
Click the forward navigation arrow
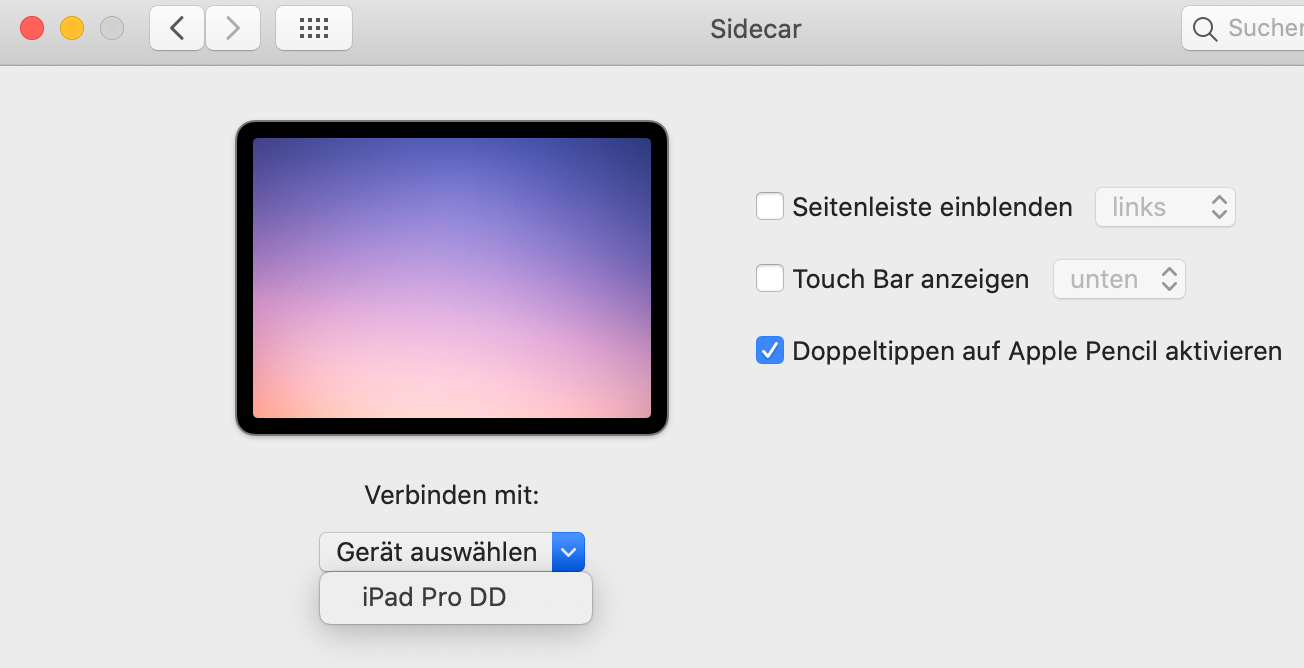tap(233, 28)
